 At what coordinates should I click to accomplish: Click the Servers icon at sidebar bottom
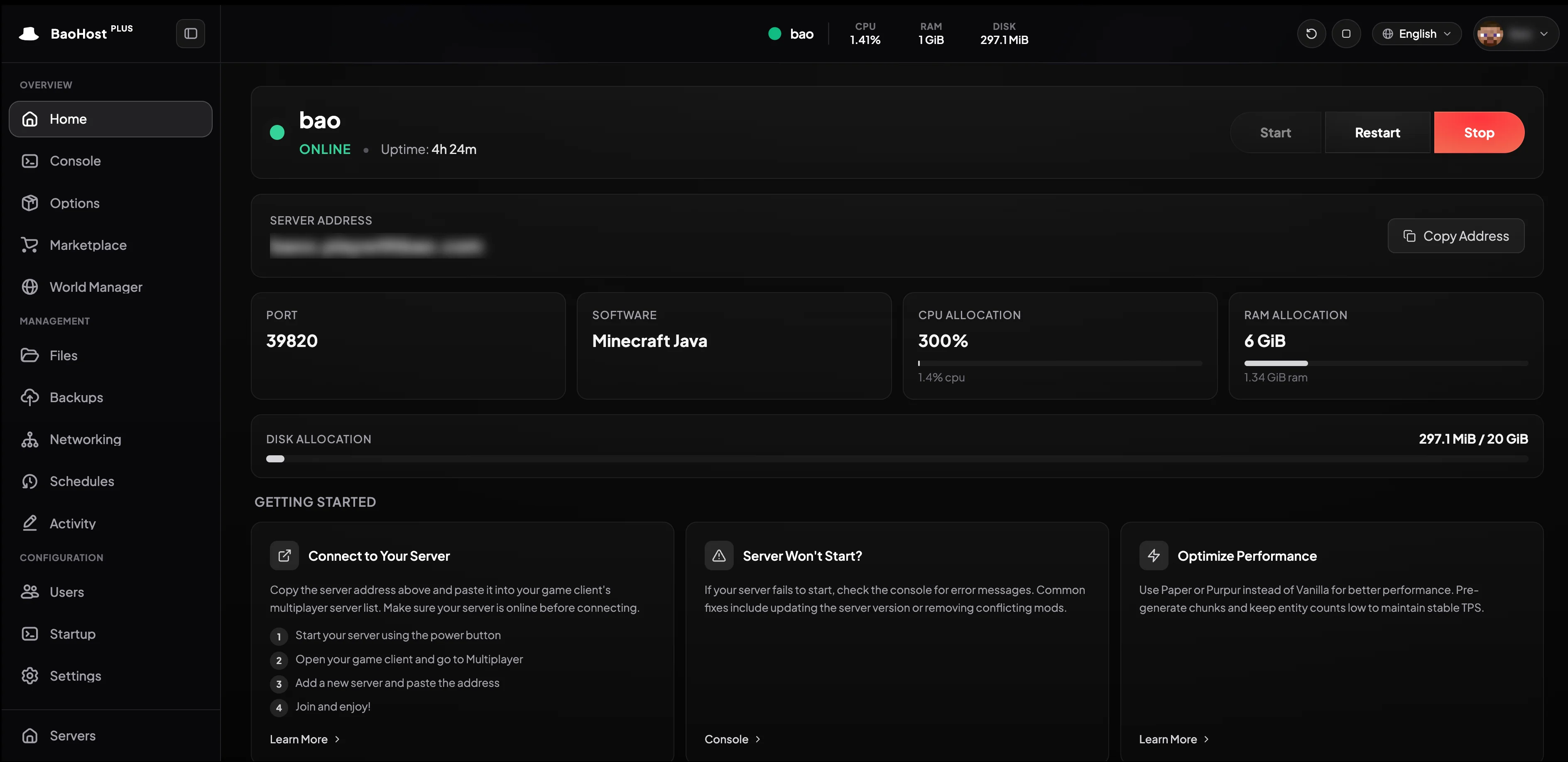pos(30,735)
